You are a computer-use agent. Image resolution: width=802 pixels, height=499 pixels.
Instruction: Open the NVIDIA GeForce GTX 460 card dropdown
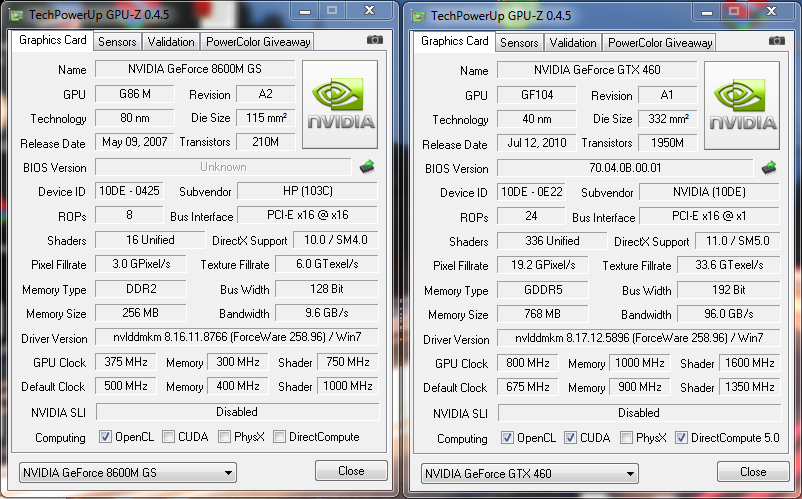[530, 473]
